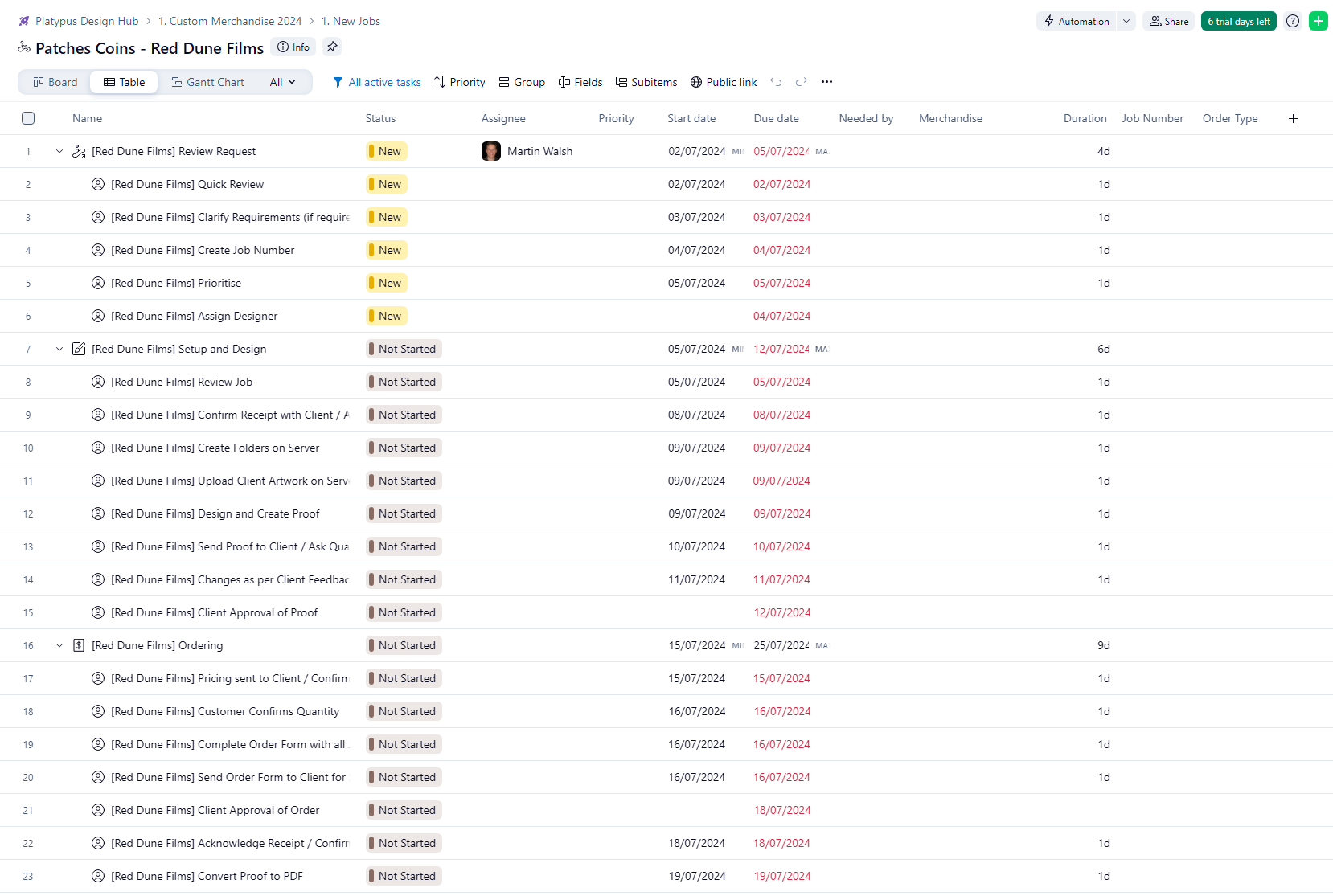Click the pin icon beside Info
1333x896 pixels.
coord(331,47)
